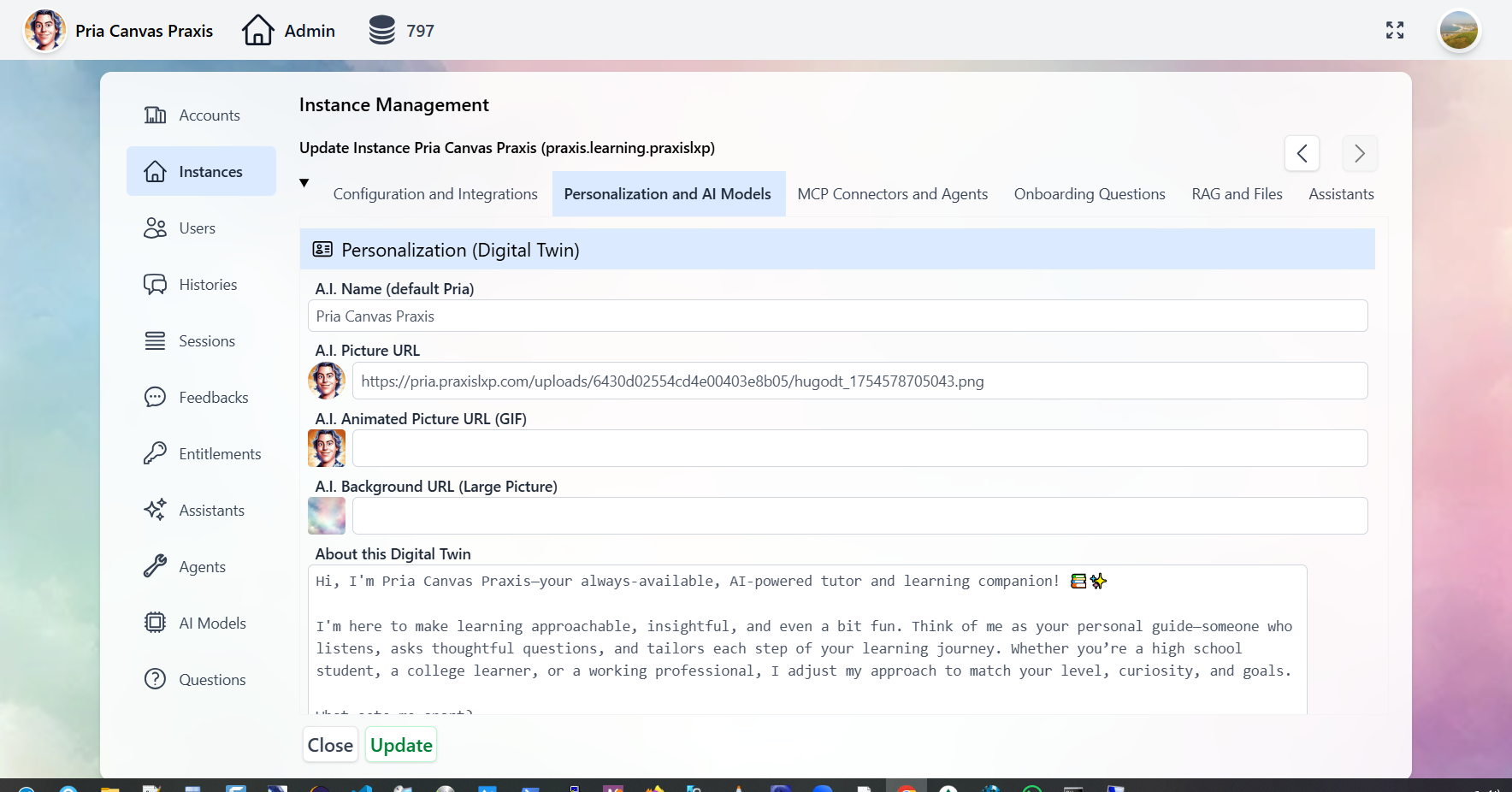The width and height of the screenshot is (1512, 792).
Task: Click inside About this Digital Twin textarea
Action: (x=807, y=640)
